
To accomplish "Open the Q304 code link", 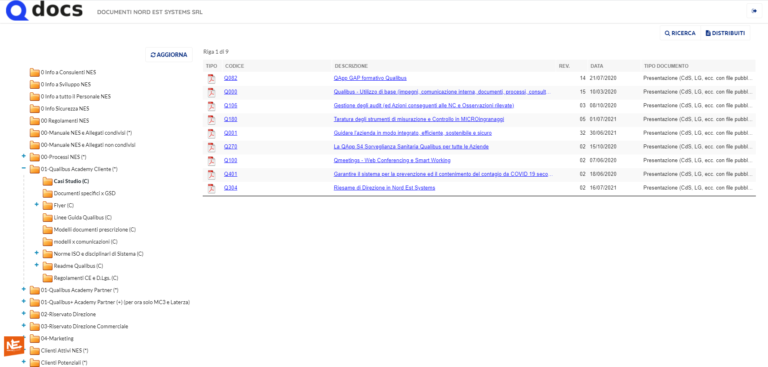I will [x=231, y=188].
